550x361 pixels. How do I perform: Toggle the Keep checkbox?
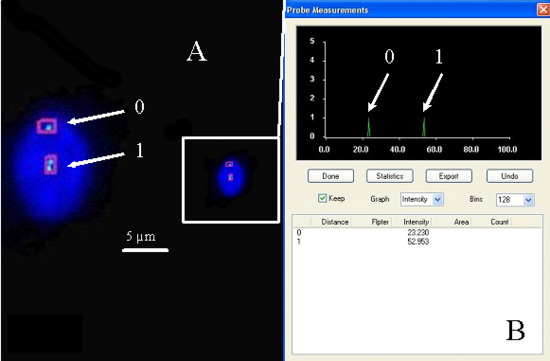click(x=322, y=198)
